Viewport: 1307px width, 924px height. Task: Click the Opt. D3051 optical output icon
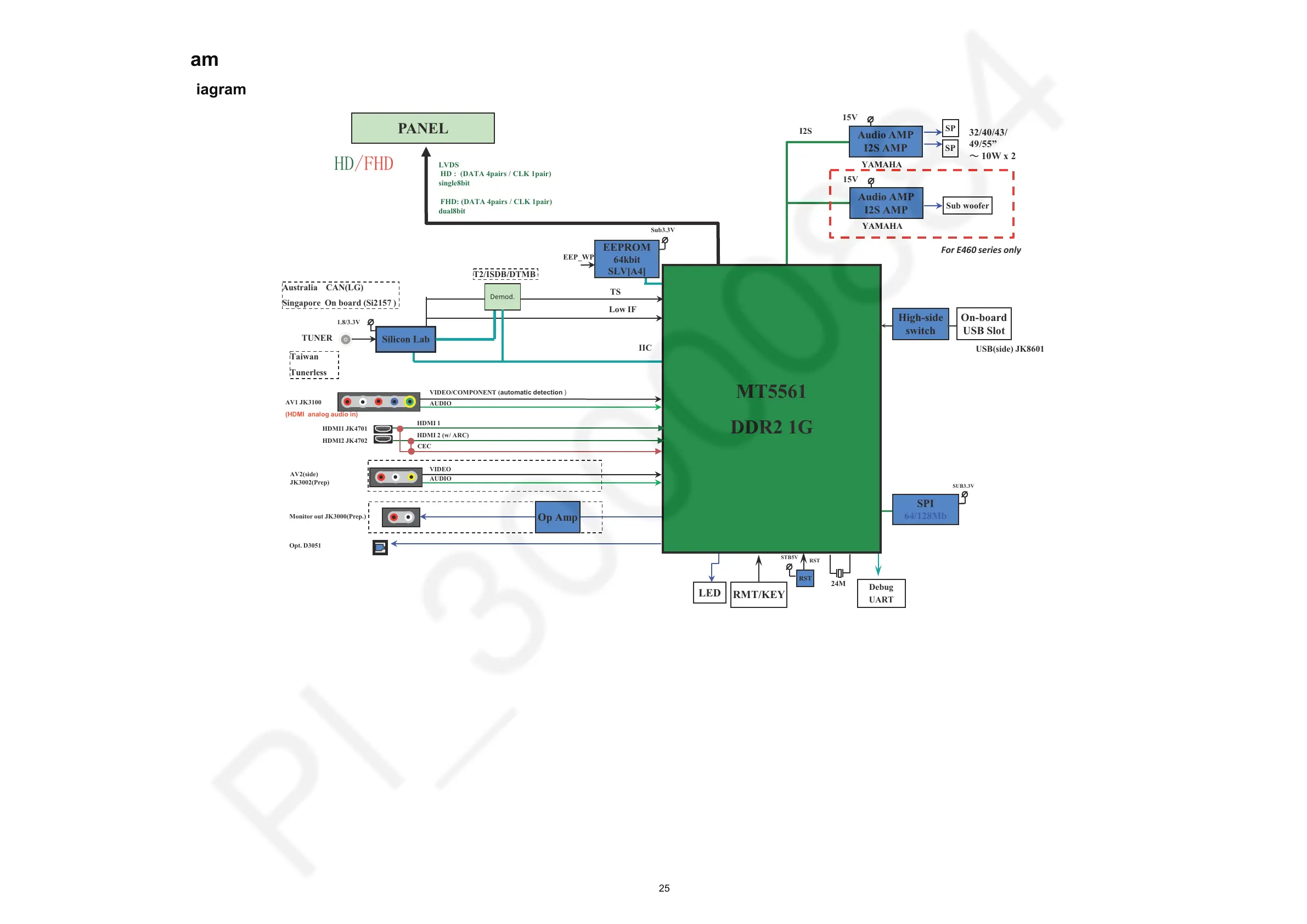click(380, 547)
